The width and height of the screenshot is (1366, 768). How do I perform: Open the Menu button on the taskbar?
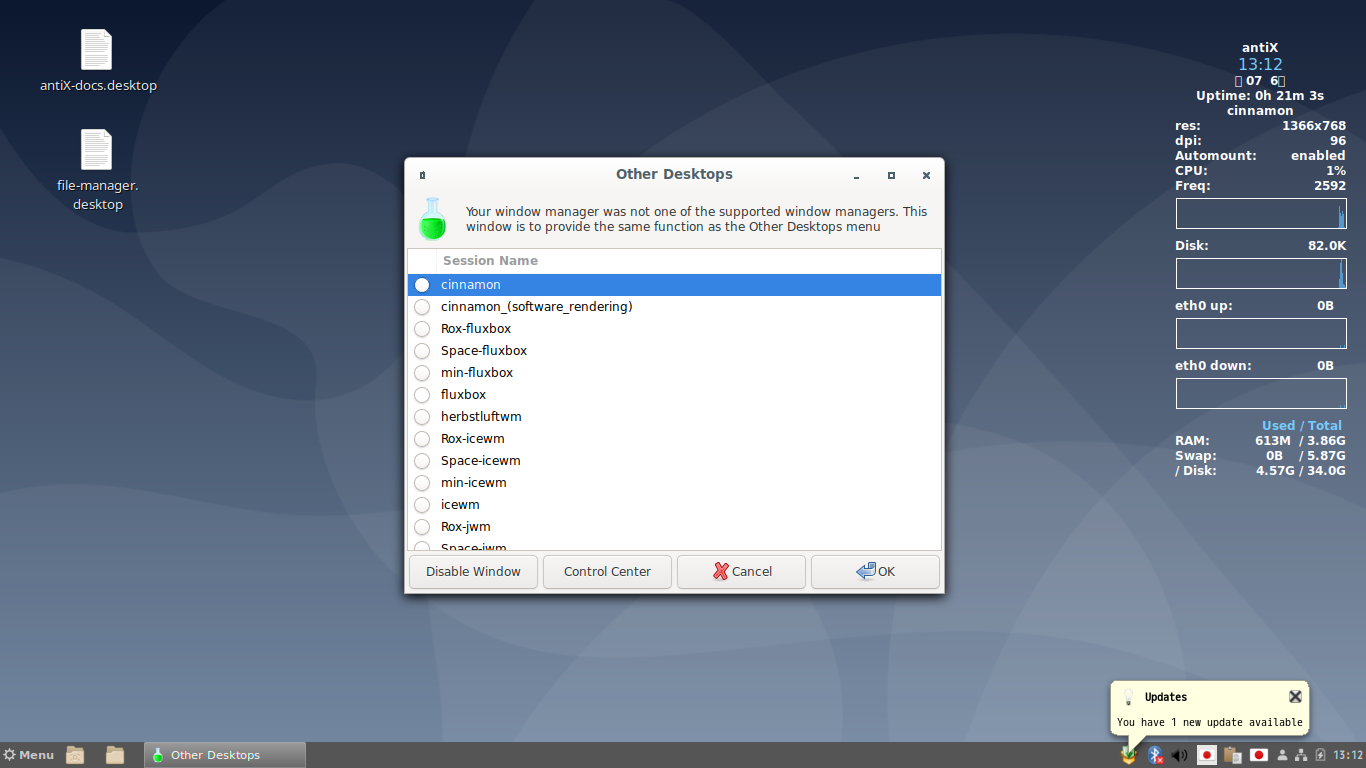point(28,755)
